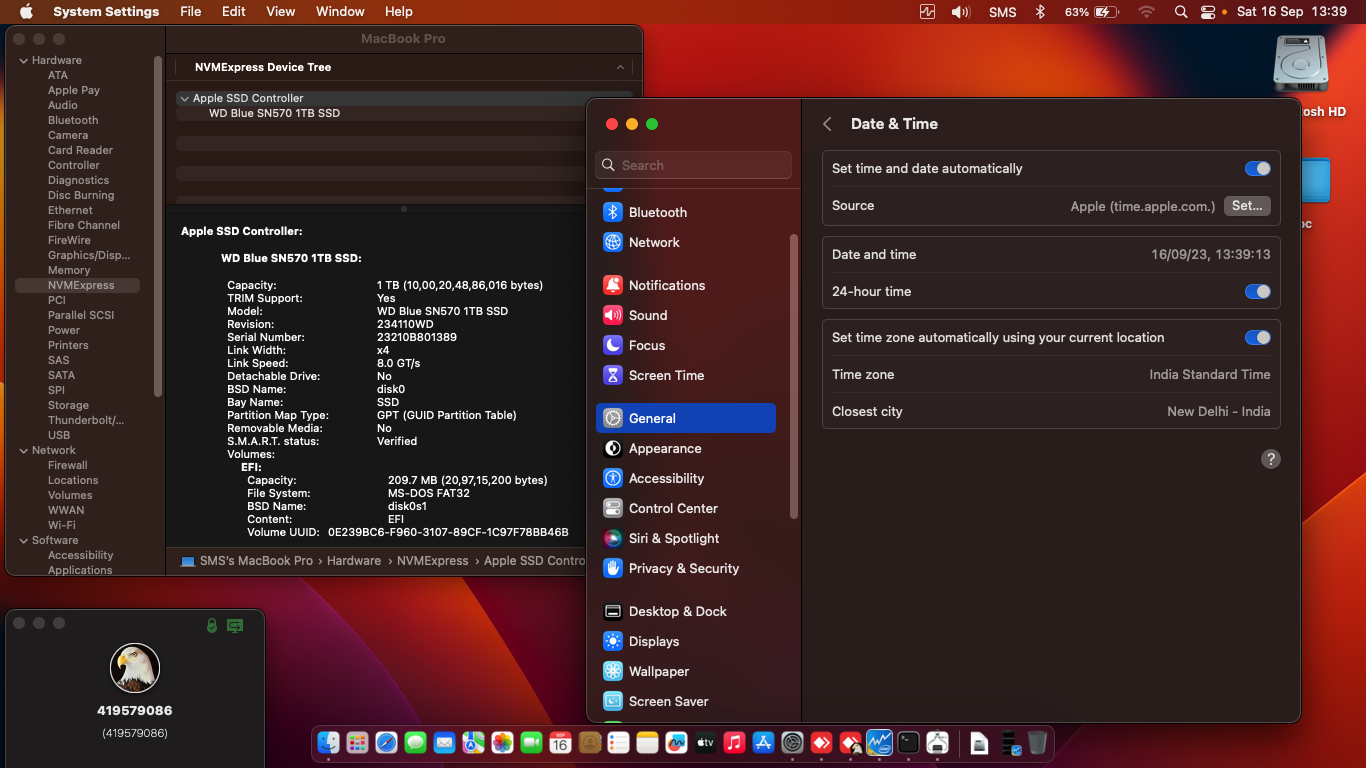Screen dimensions: 1366x768
Task: Select Storage in System Information sidebar
Action: 68,405
